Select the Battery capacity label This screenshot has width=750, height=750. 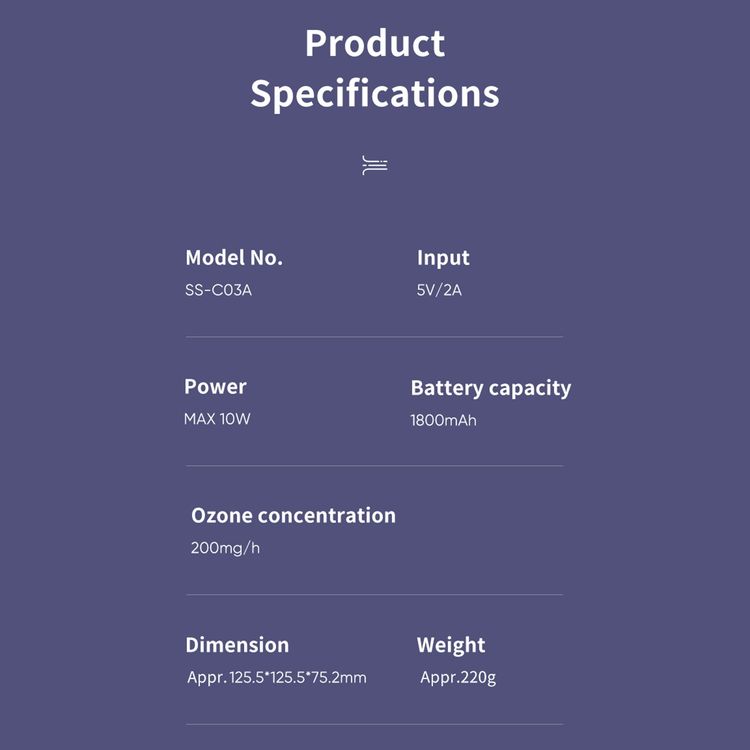[491, 388]
